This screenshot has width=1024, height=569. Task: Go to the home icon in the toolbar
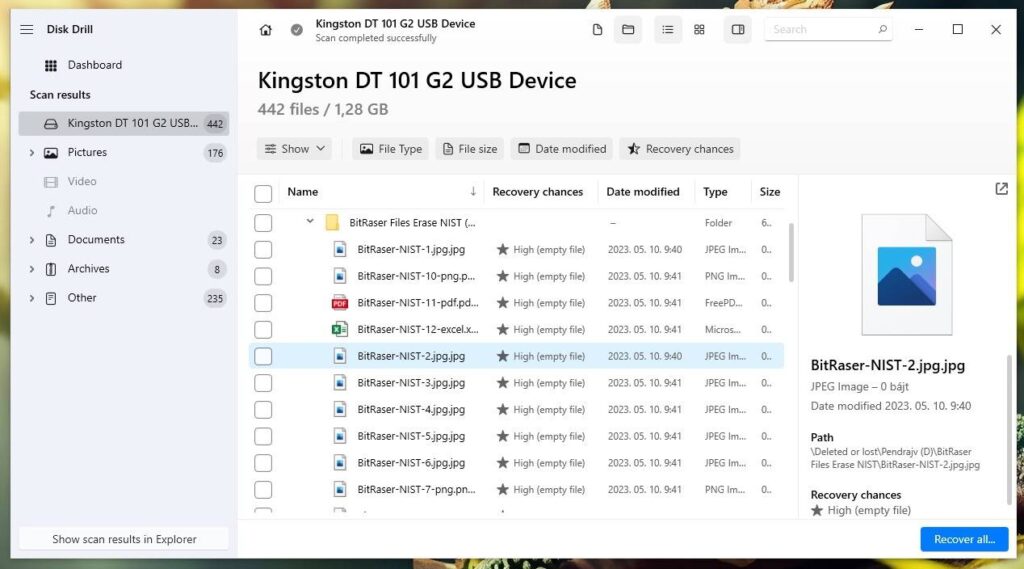[x=265, y=30]
